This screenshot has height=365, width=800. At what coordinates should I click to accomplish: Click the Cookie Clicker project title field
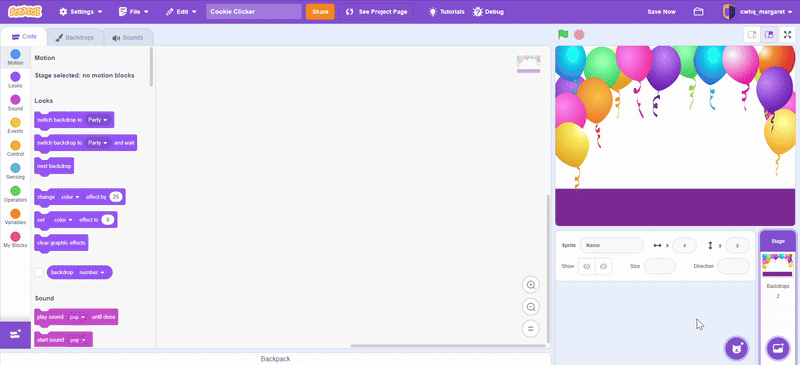254,11
